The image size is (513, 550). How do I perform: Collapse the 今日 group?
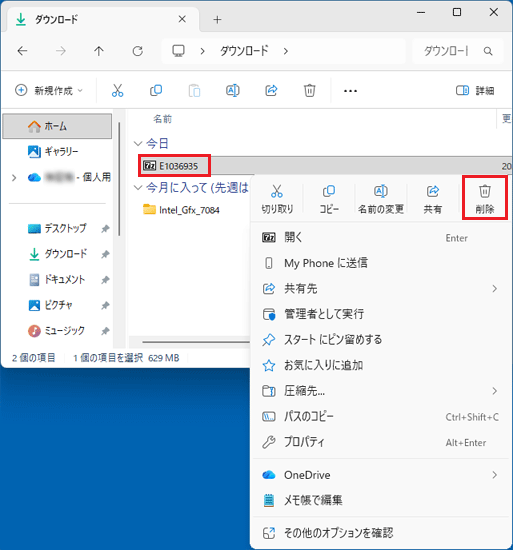(x=138, y=143)
